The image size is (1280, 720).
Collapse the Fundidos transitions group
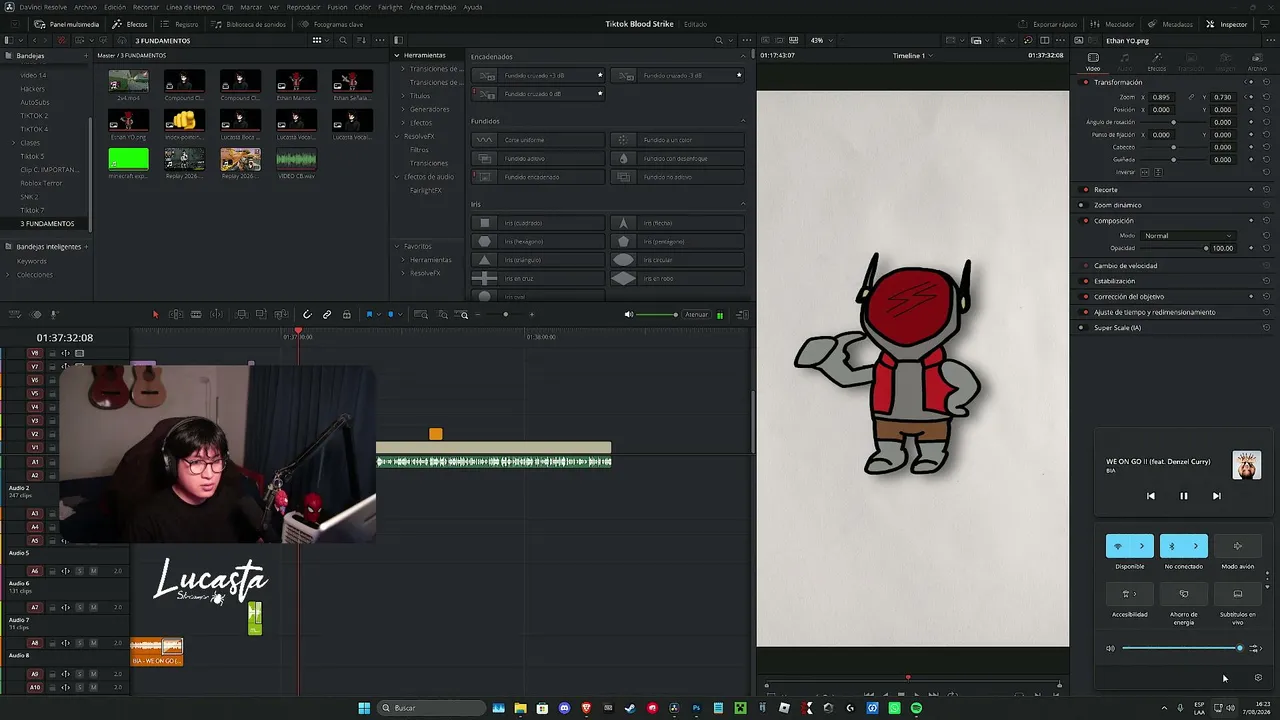coord(742,121)
